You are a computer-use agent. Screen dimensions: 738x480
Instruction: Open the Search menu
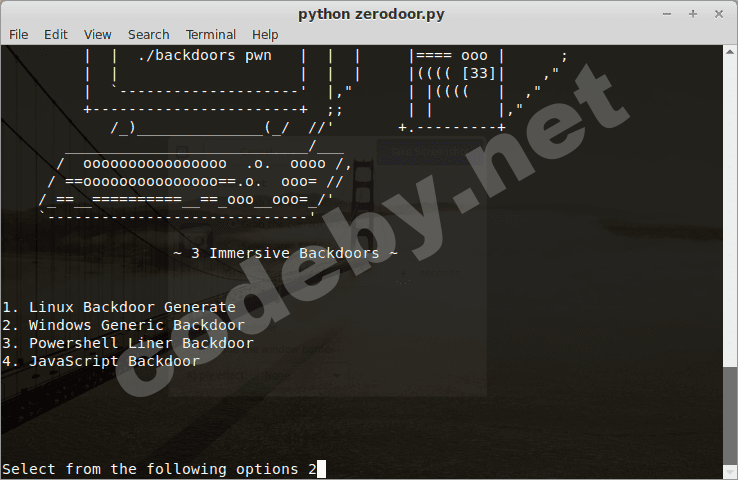click(x=148, y=34)
